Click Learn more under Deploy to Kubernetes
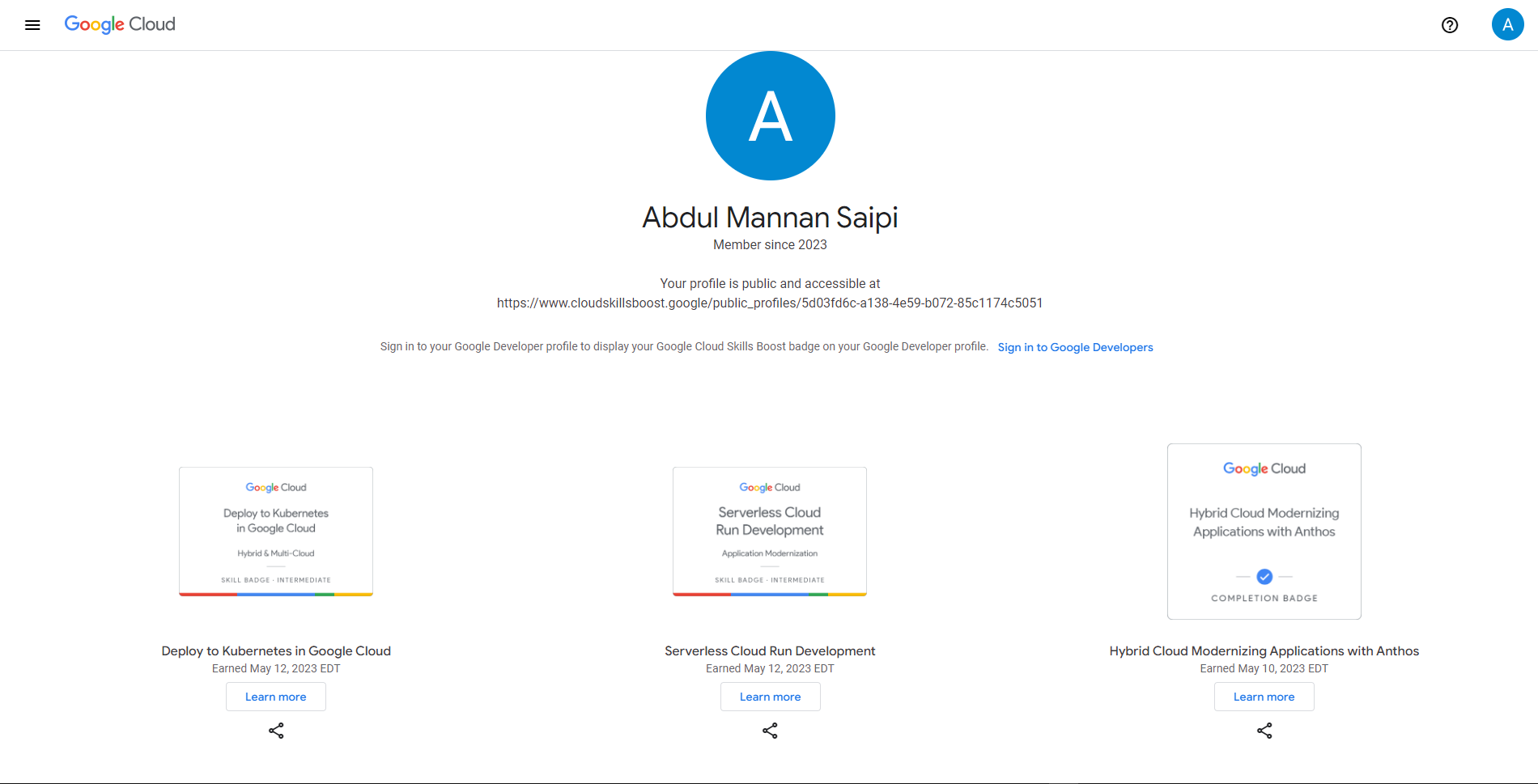 [x=276, y=697]
